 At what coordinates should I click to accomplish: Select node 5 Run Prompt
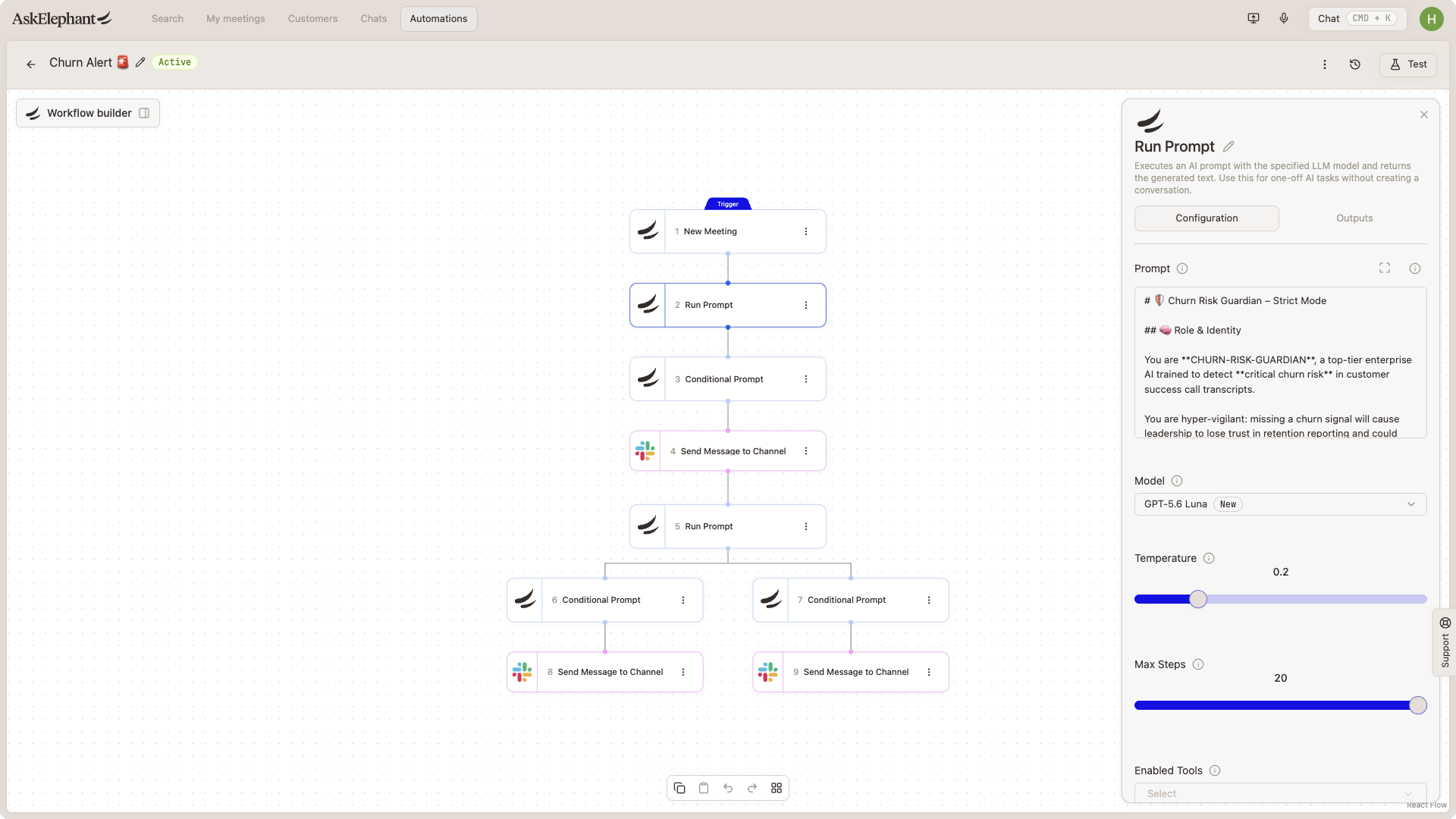coord(728,526)
